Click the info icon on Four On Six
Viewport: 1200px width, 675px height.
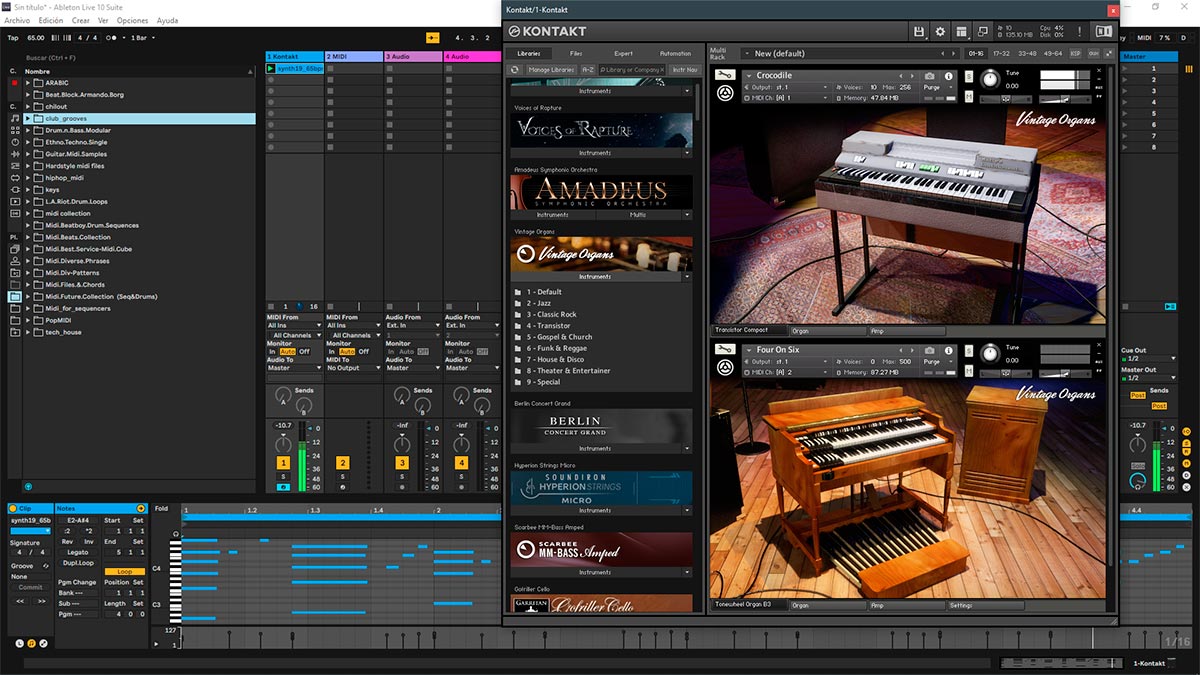coord(949,350)
